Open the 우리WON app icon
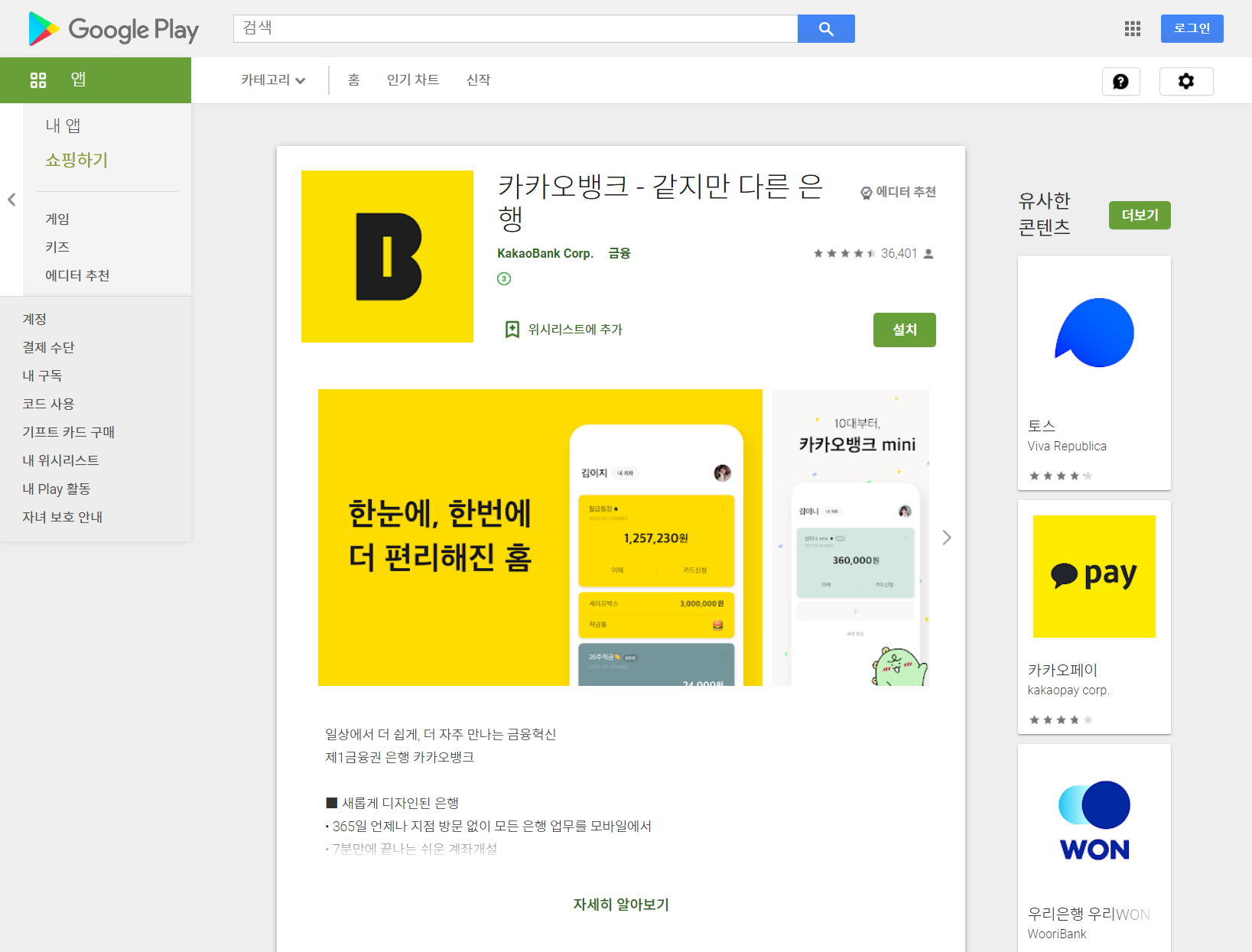This screenshot has width=1252, height=952. coord(1094,820)
